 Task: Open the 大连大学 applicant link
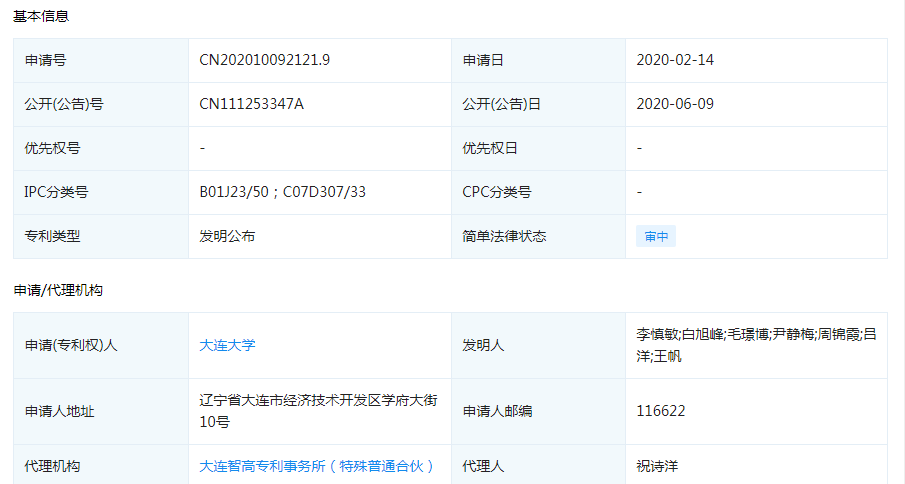point(228,345)
